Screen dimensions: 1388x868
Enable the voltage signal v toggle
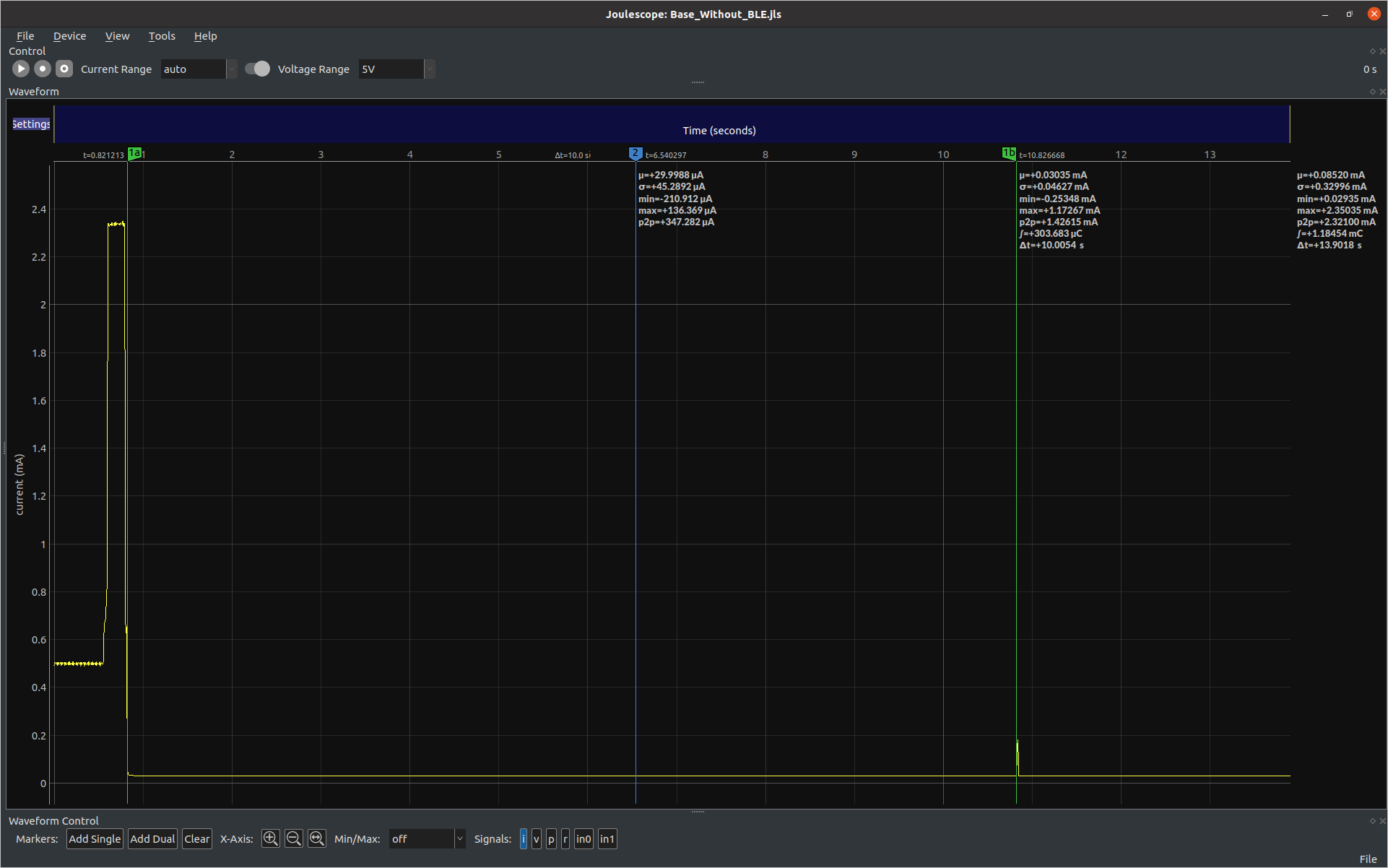[x=537, y=838]
